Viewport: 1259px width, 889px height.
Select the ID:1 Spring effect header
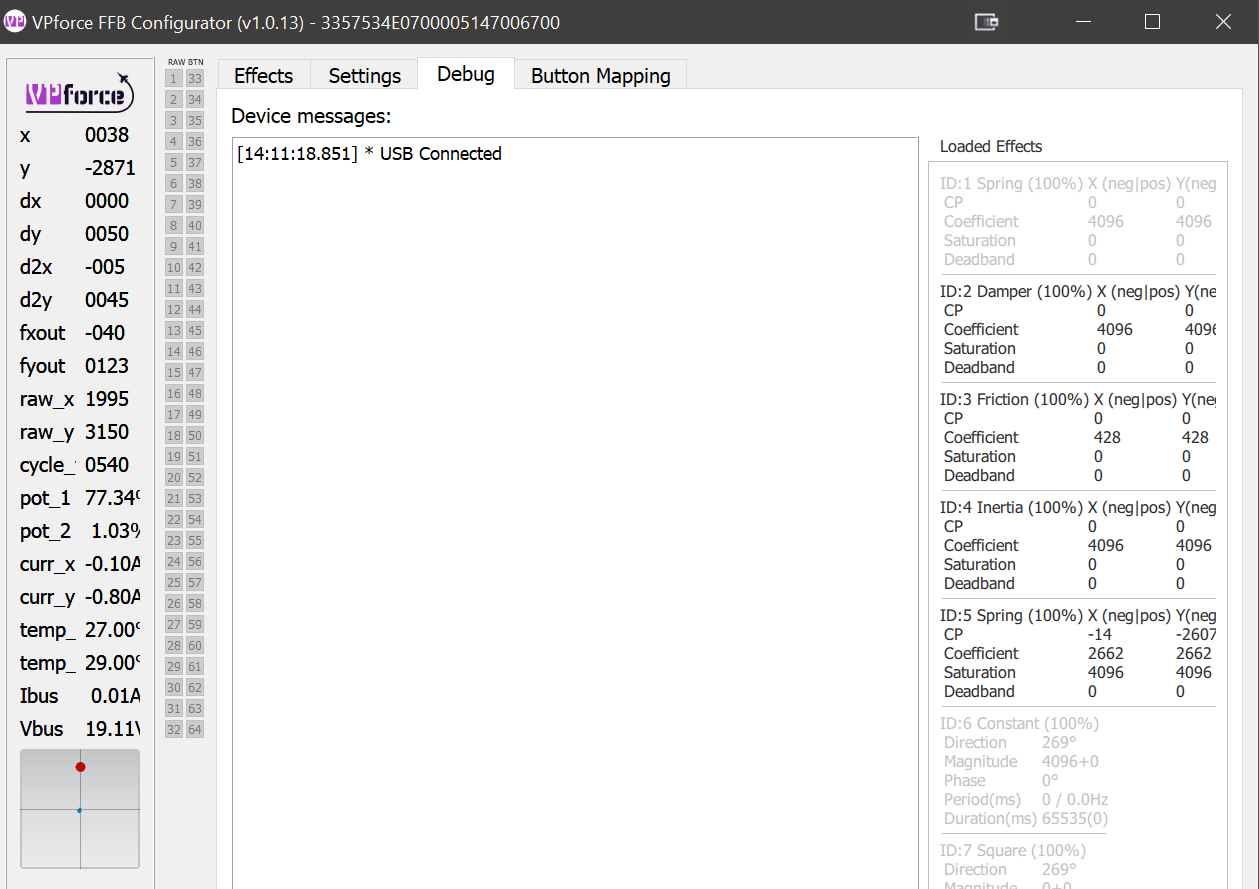tap(1078, 184)
